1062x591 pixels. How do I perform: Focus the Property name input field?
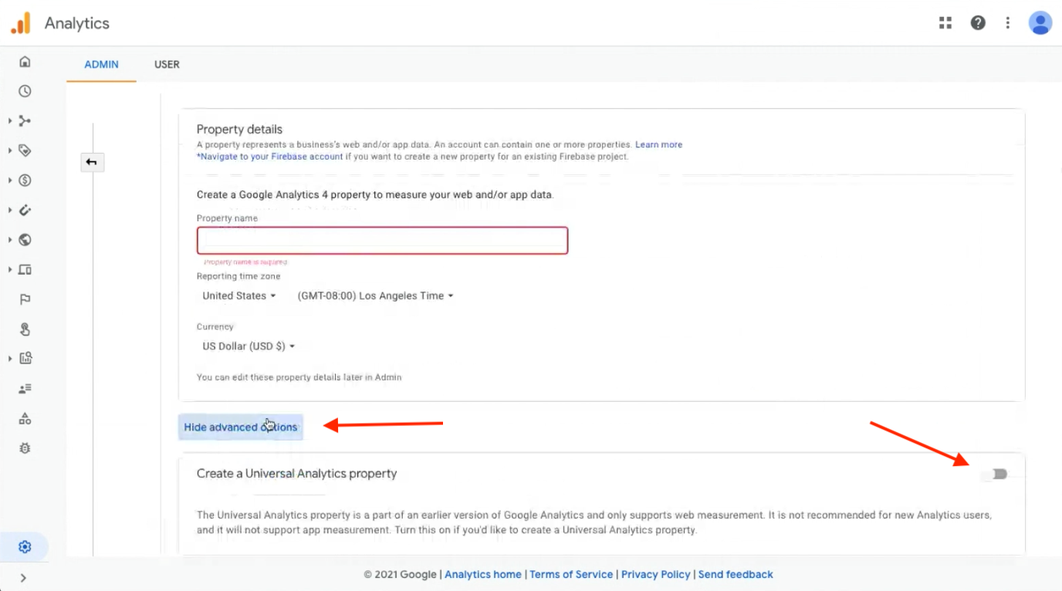coord(382,240)
